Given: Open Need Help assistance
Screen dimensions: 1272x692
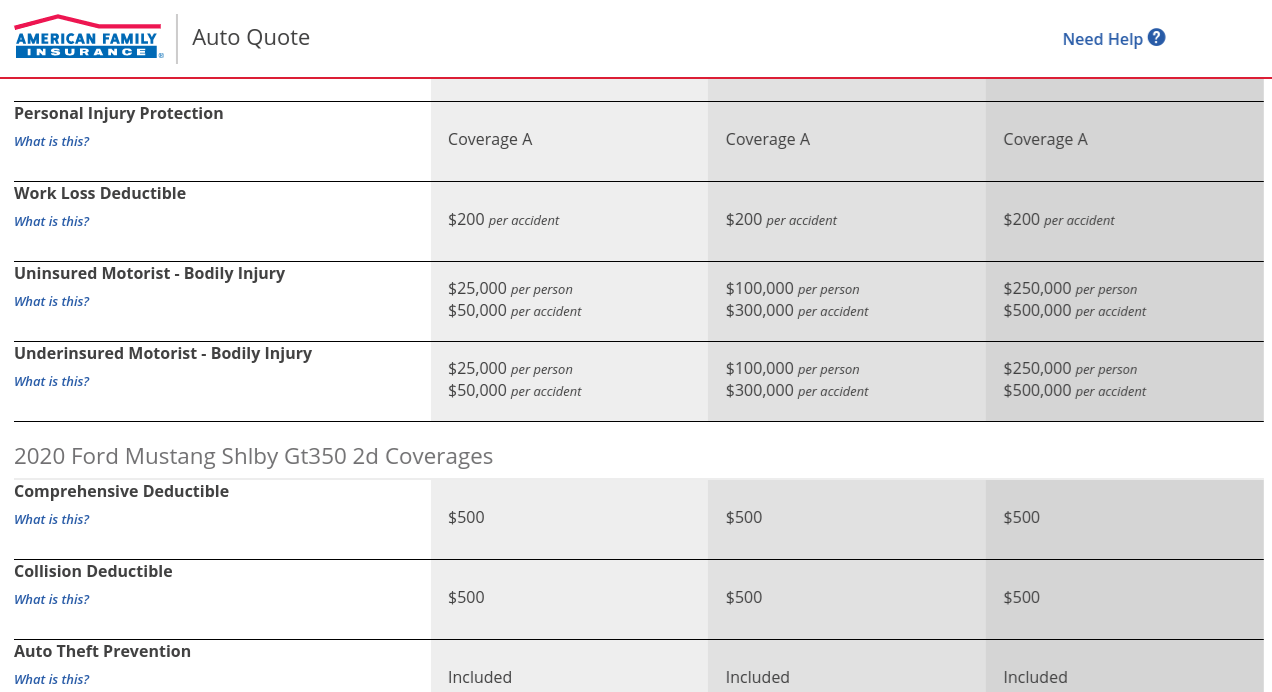Looking at the screenshot, I should pos(1101,38).
